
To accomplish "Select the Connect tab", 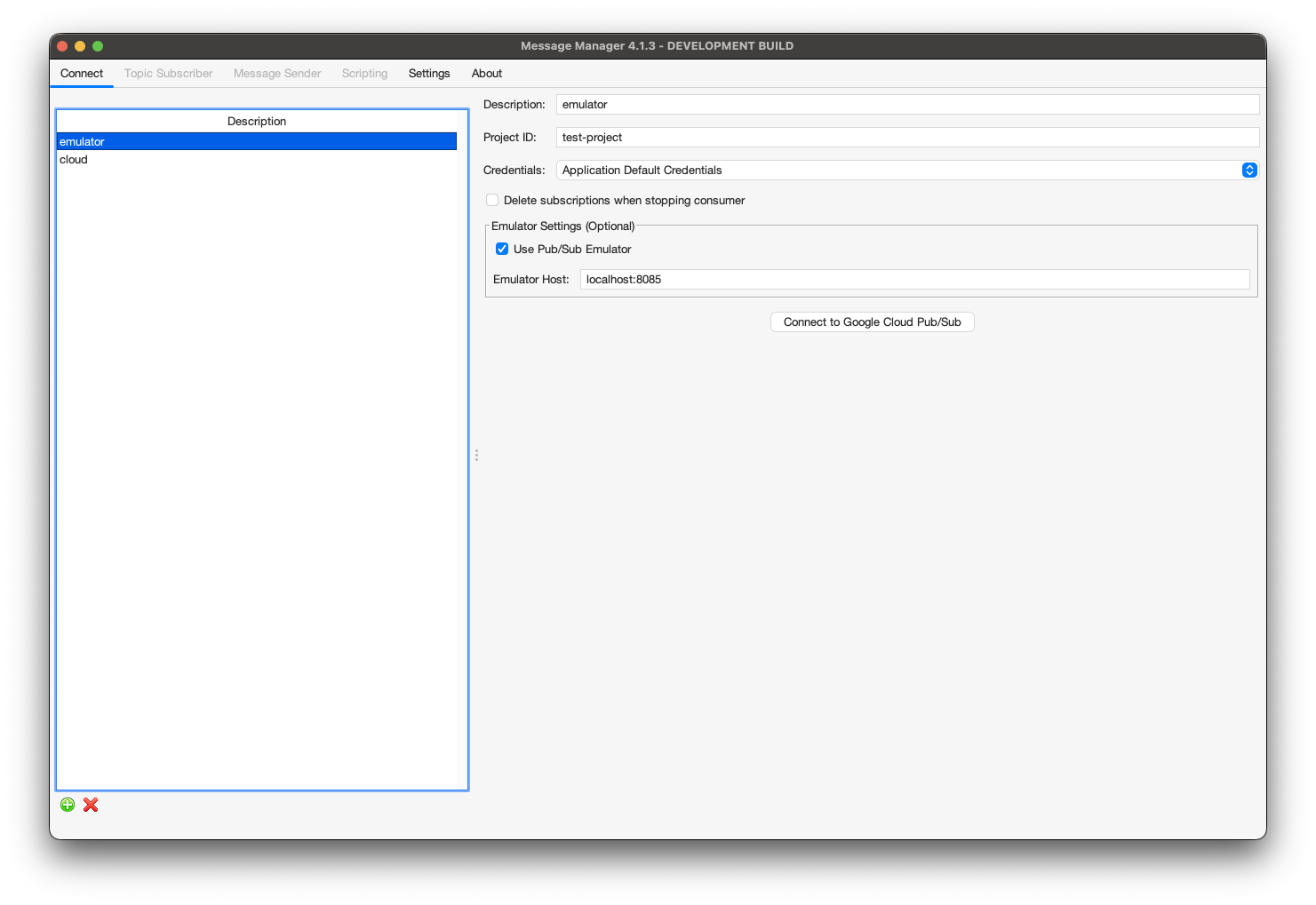I will pos(82,73).
